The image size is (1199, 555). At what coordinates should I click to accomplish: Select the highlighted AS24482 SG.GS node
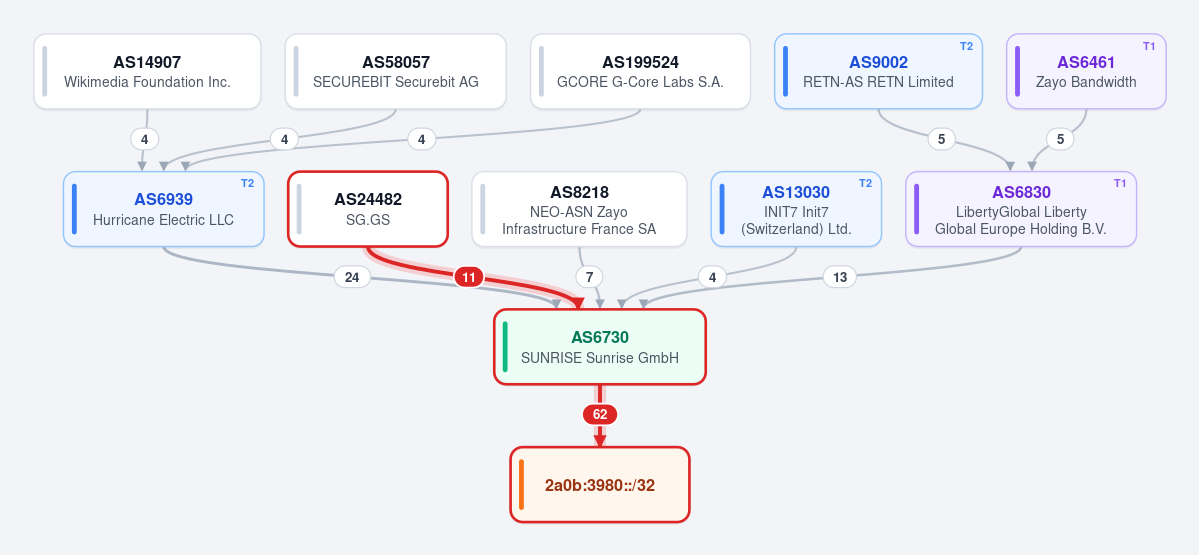tap(368, 209)
